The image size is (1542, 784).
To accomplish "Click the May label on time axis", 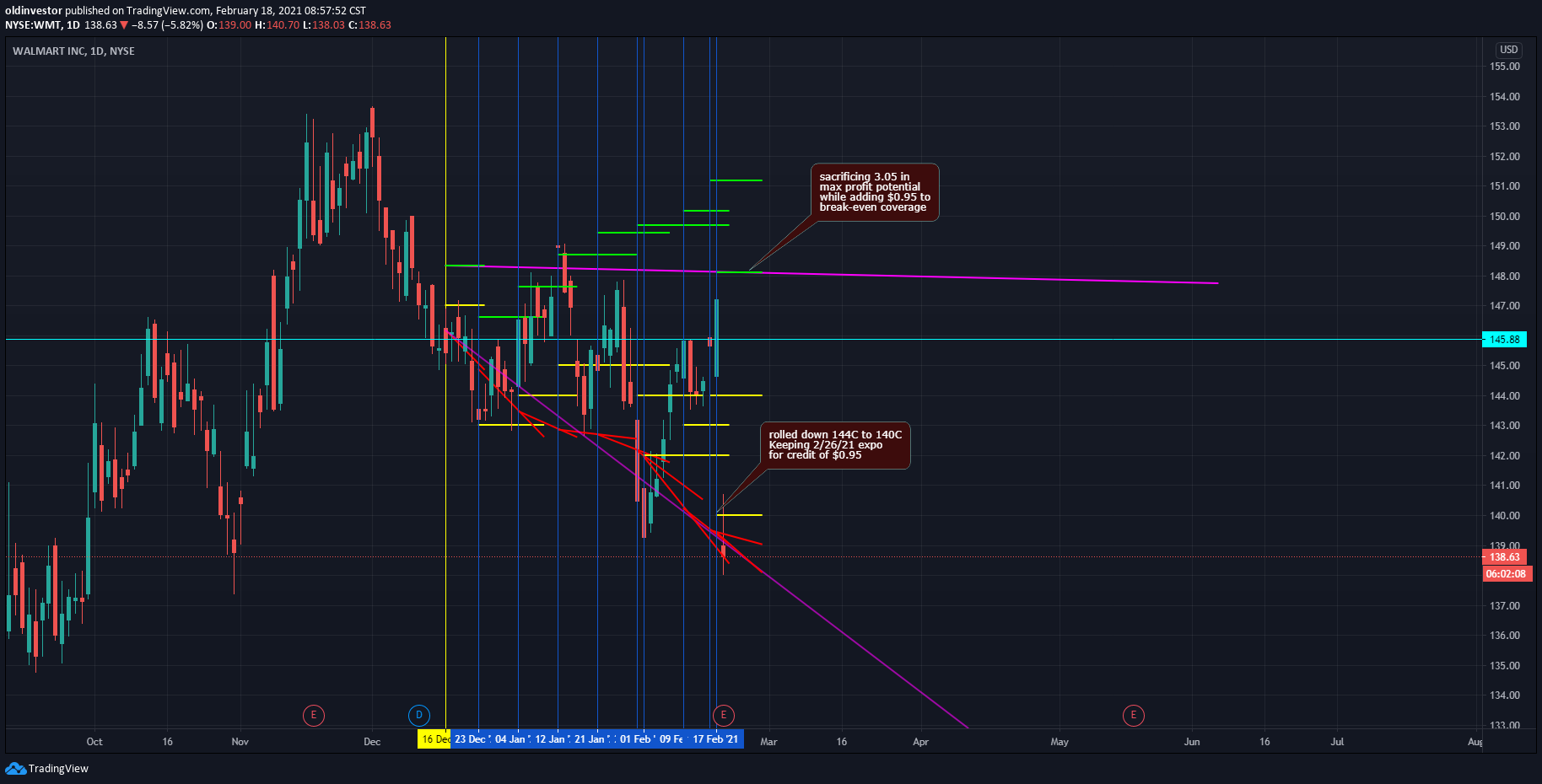I will point(1059,742).
